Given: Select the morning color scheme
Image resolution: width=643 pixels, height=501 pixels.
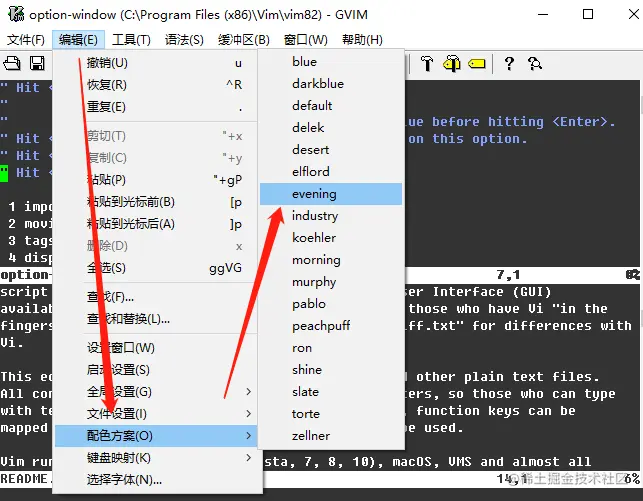Looking at the screenshot, I should coord(331,260).
